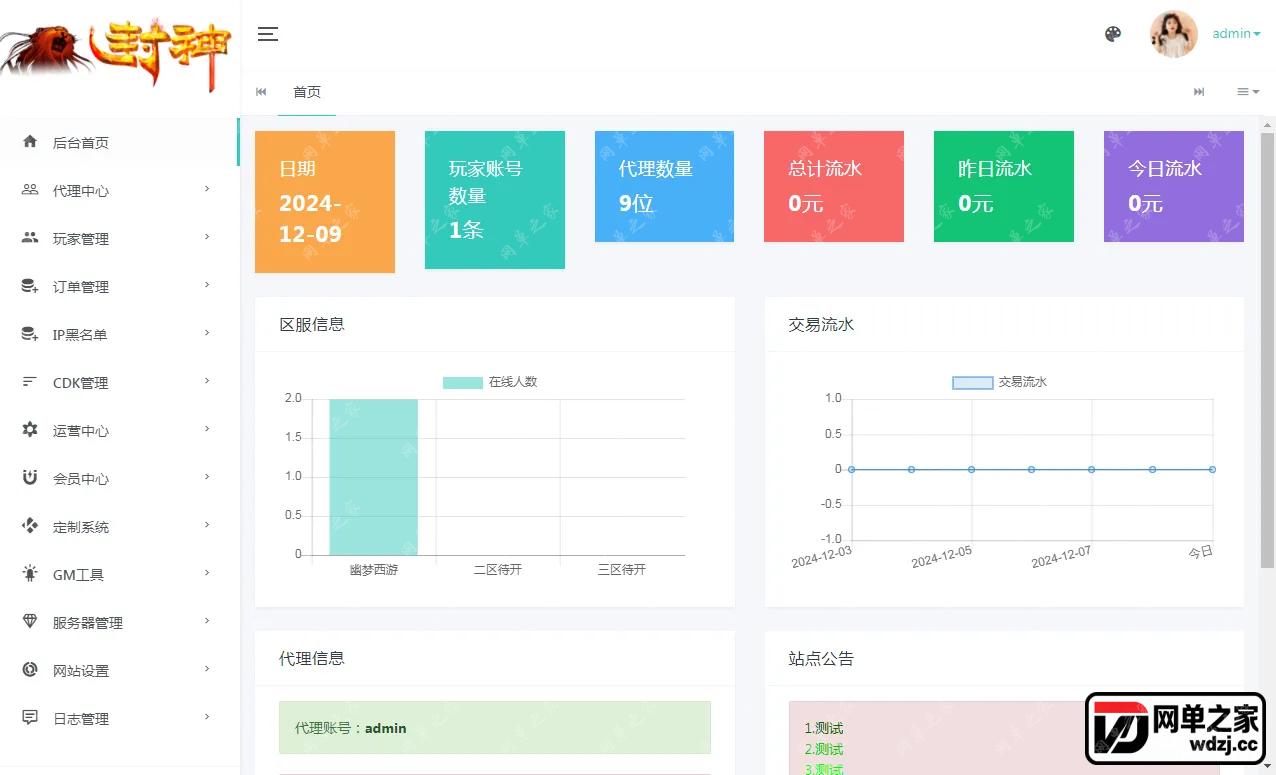Click the 昨日流水 green stat card
Screen dimensions: 1276x775
pos(1004,186)
